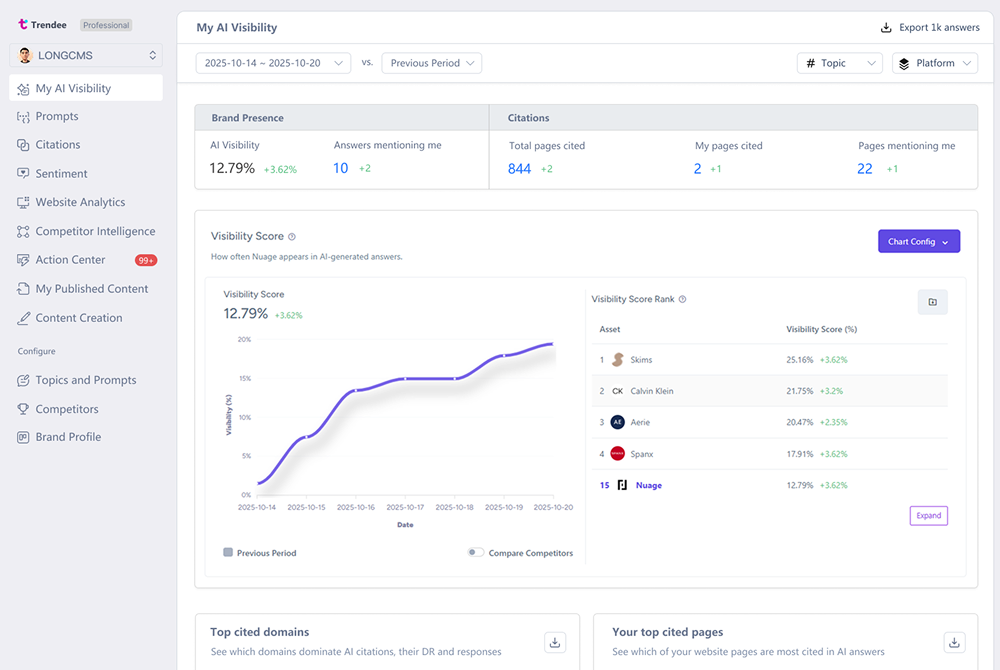Screen dimensions: 1000x670
Task: Click the Total pages cited value 844
Action: [x=519, y=169]
